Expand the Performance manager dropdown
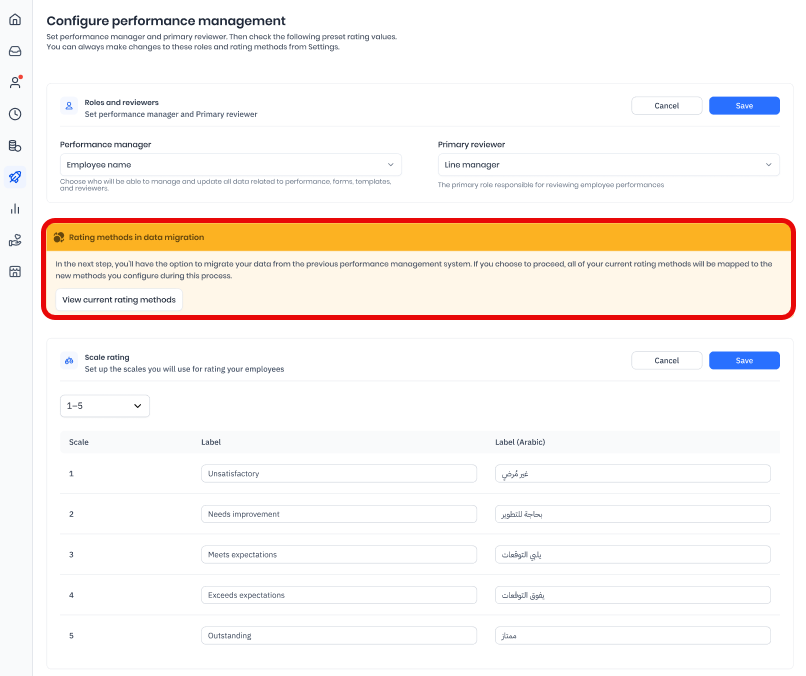806x676 pixels. pos(230,165)
